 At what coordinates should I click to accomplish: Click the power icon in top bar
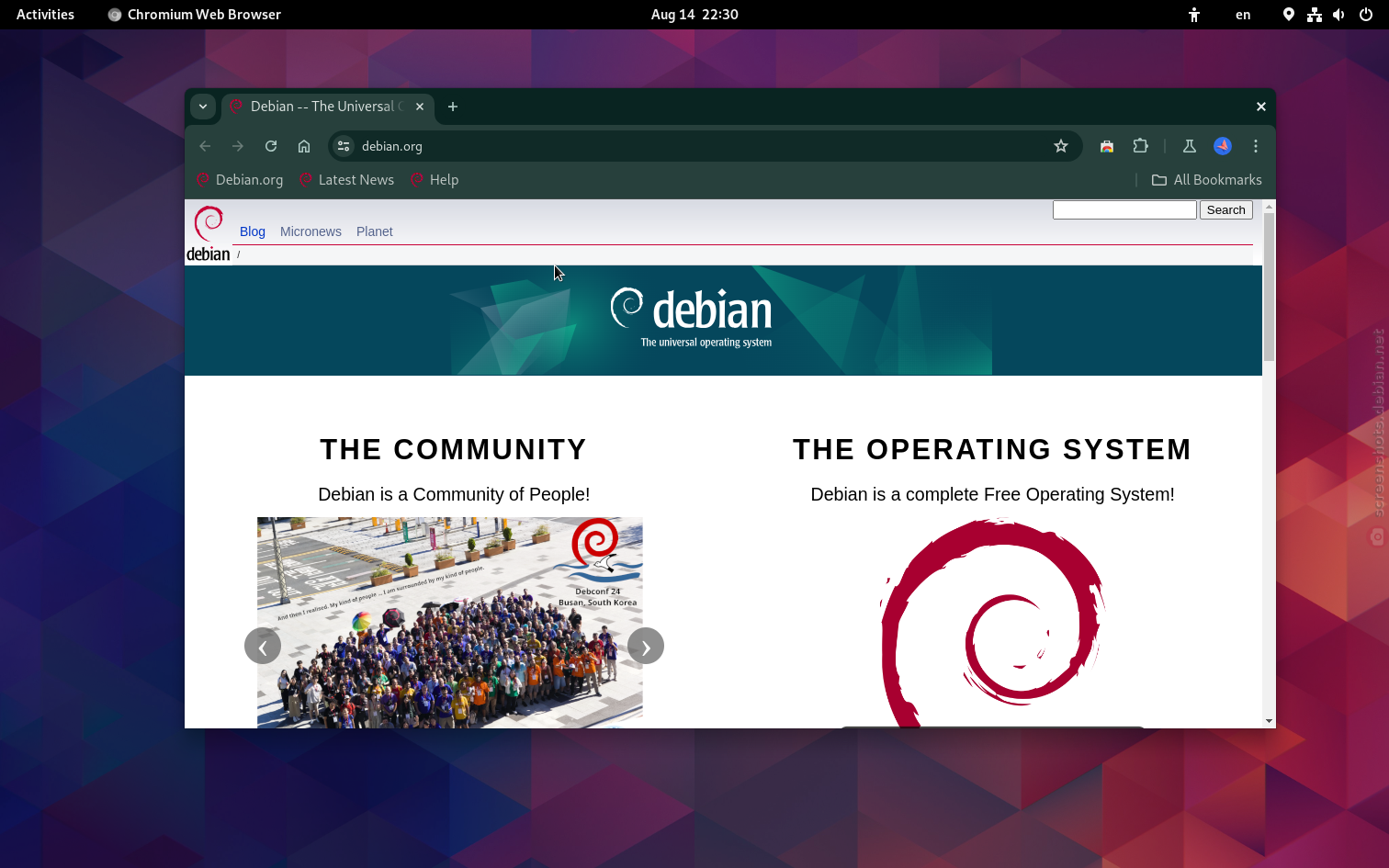point(1366,15)
